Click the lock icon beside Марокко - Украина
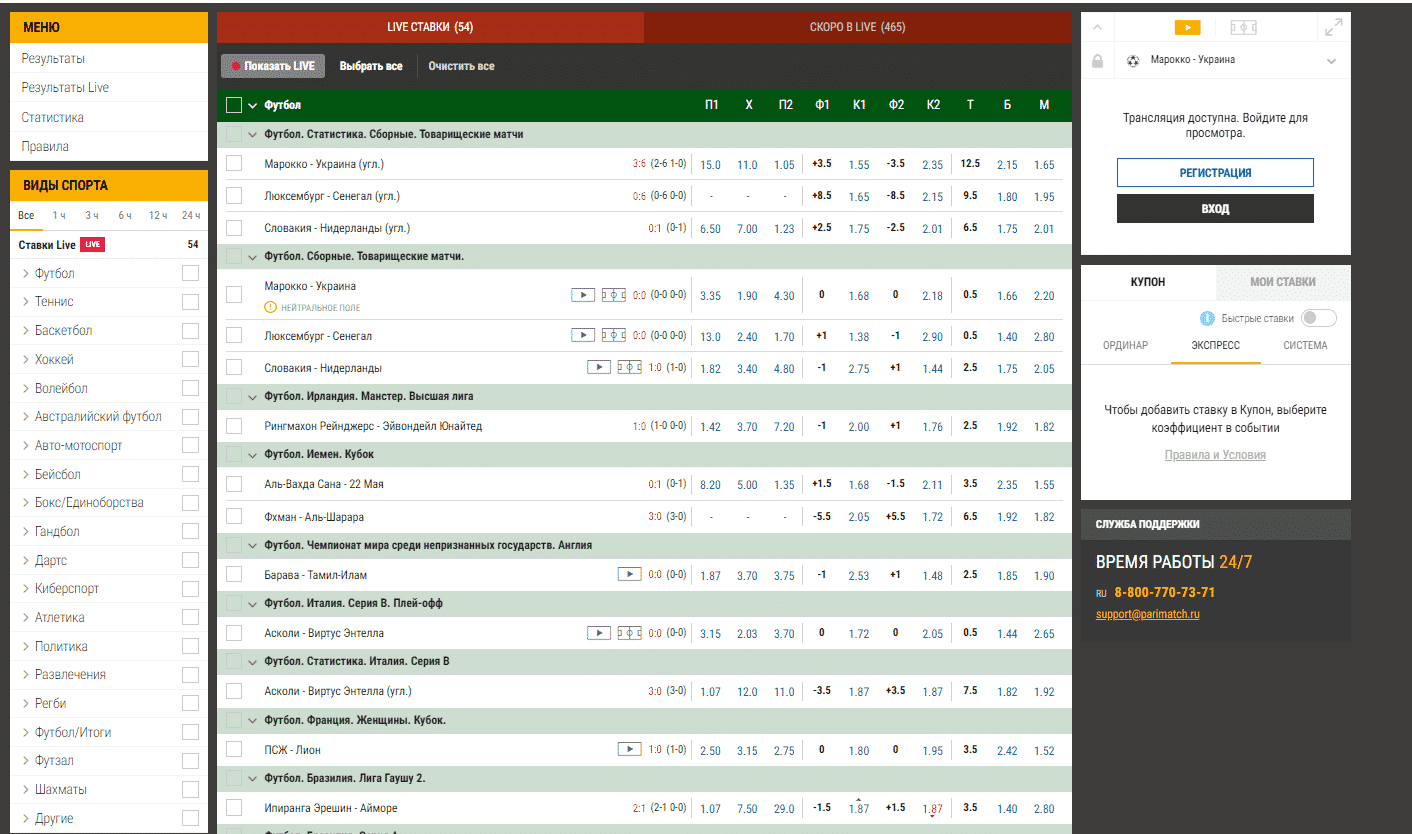The width and height of the screenshot is (1412, 834). point(1098,61)
